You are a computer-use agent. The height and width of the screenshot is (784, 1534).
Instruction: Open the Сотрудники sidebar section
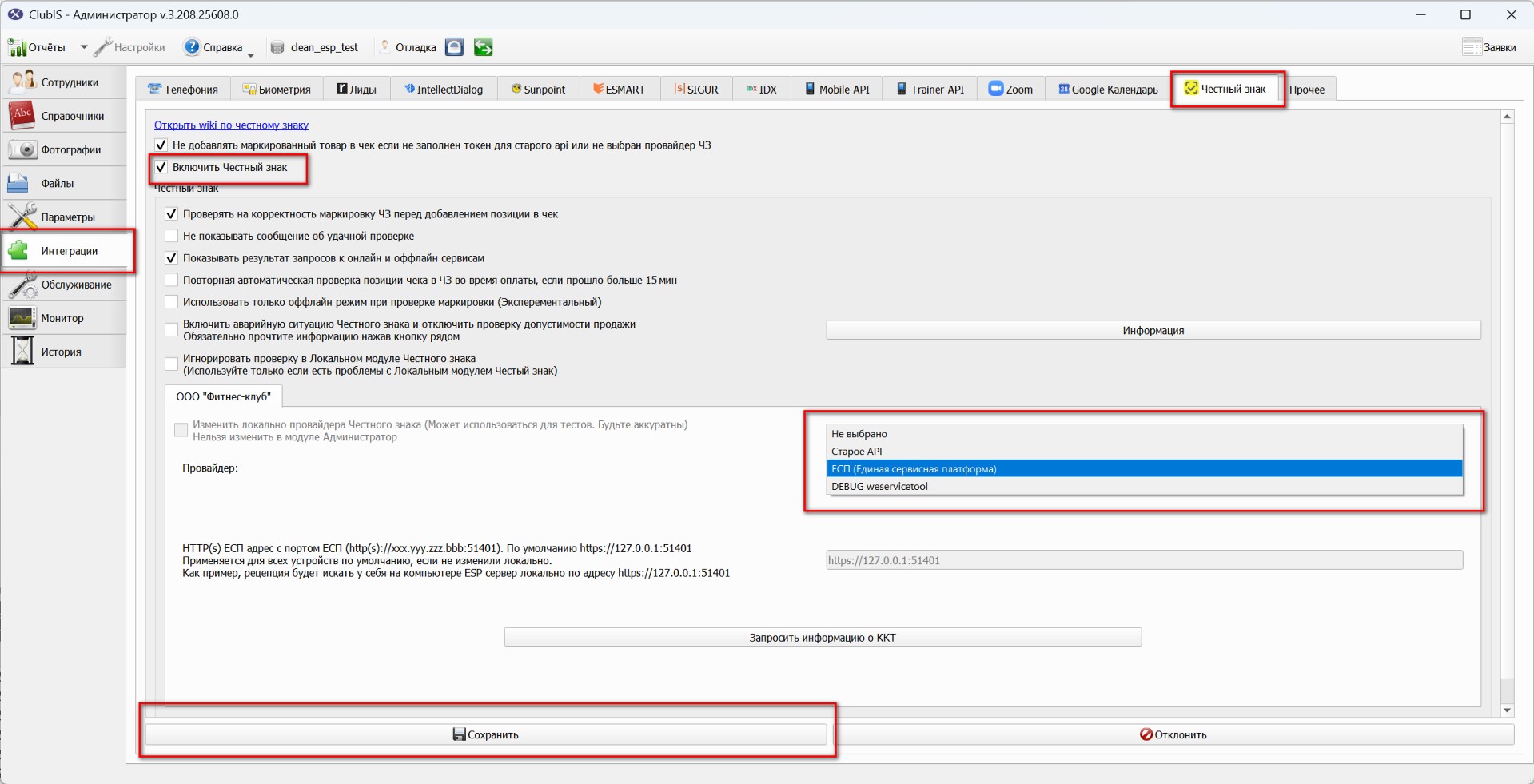(x=65, y=82)
